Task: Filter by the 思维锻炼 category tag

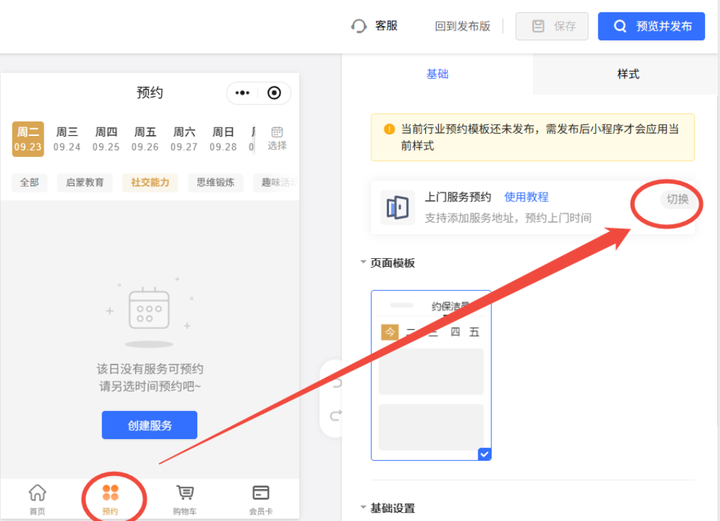Action: 215,182
